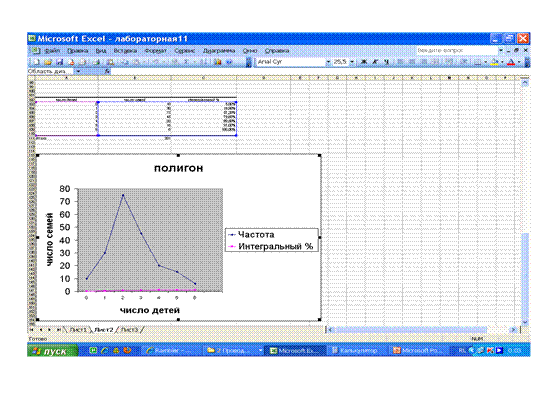Image resolution: width=560 pixels, height=397 pixels.
Task: Save the workbook with the floppy icon
Action: [x=59, y=62]
